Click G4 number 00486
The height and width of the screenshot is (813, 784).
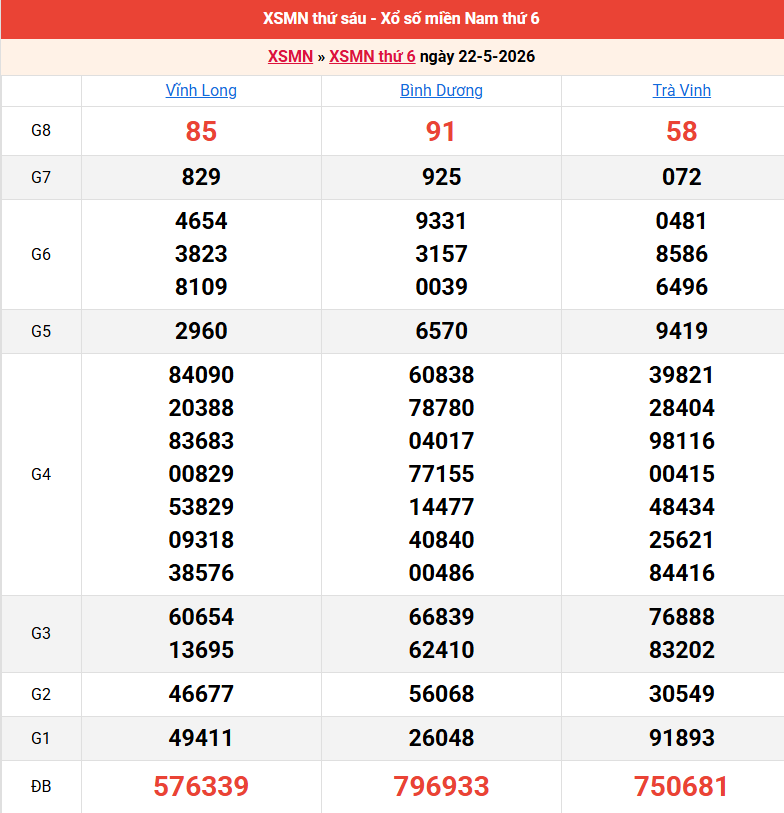pos(441,573)
